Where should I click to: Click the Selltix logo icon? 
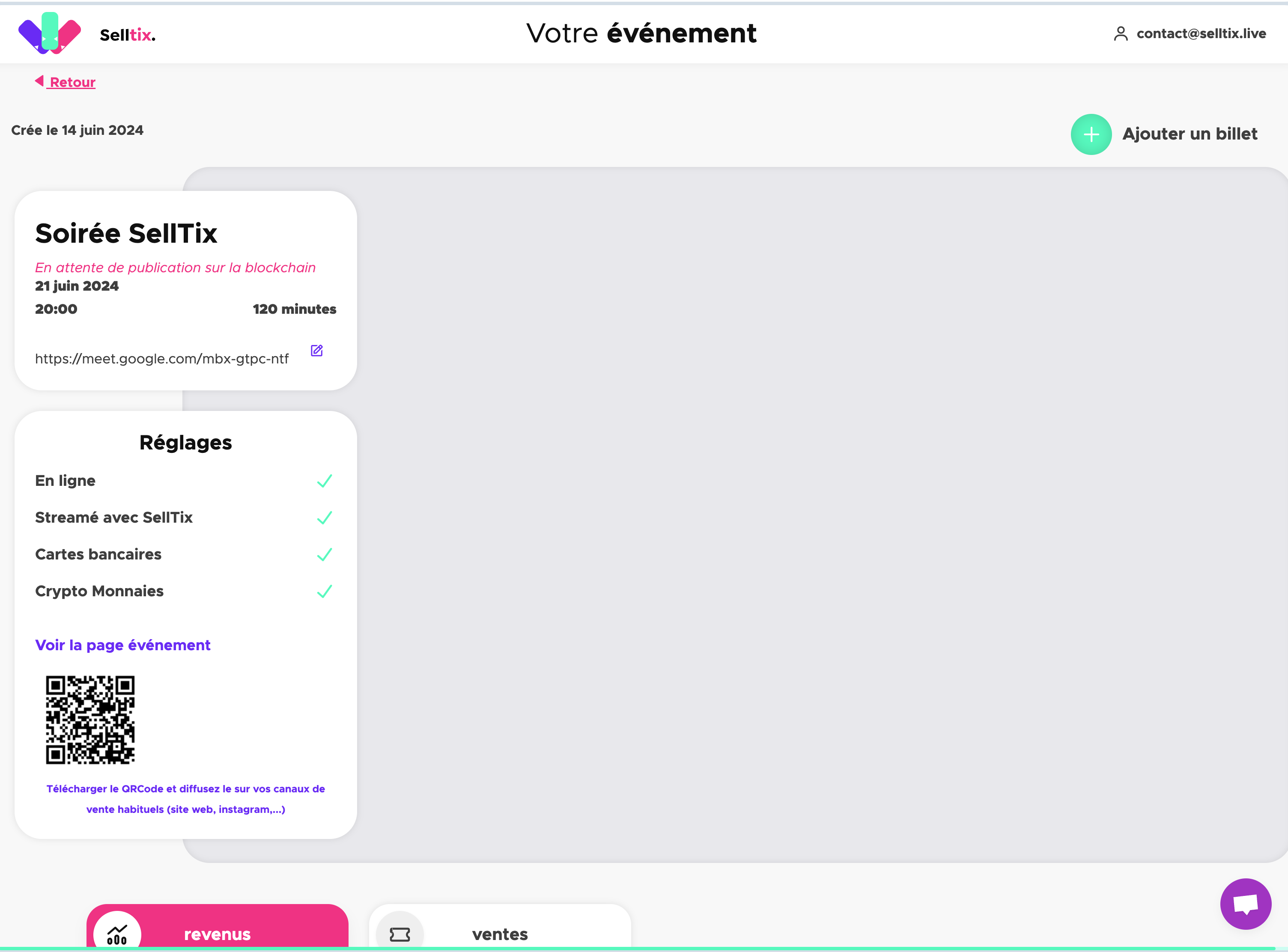[x=50, y=33]
